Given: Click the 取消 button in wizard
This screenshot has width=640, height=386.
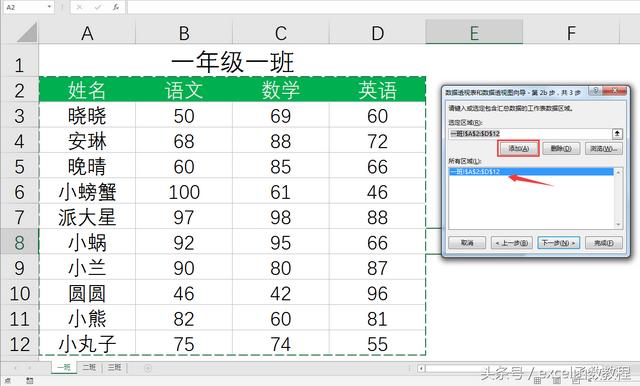Looking at the screenshot, I should [467, 243].
